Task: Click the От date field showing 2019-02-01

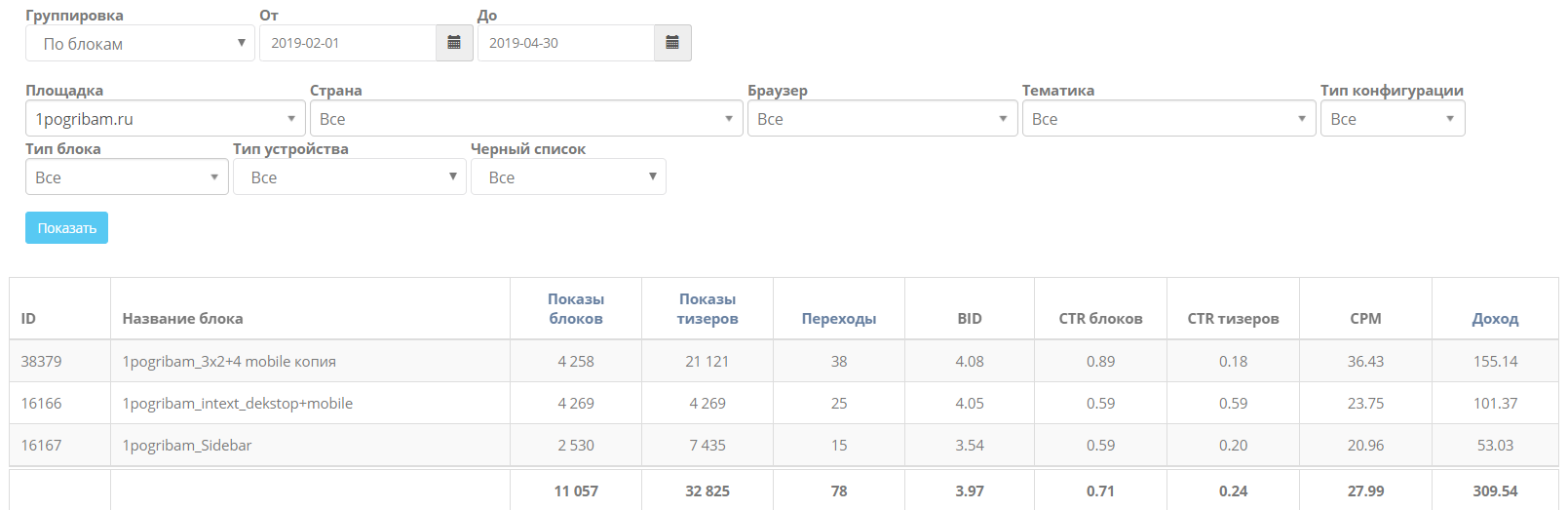Action: (x=347, y=43)
